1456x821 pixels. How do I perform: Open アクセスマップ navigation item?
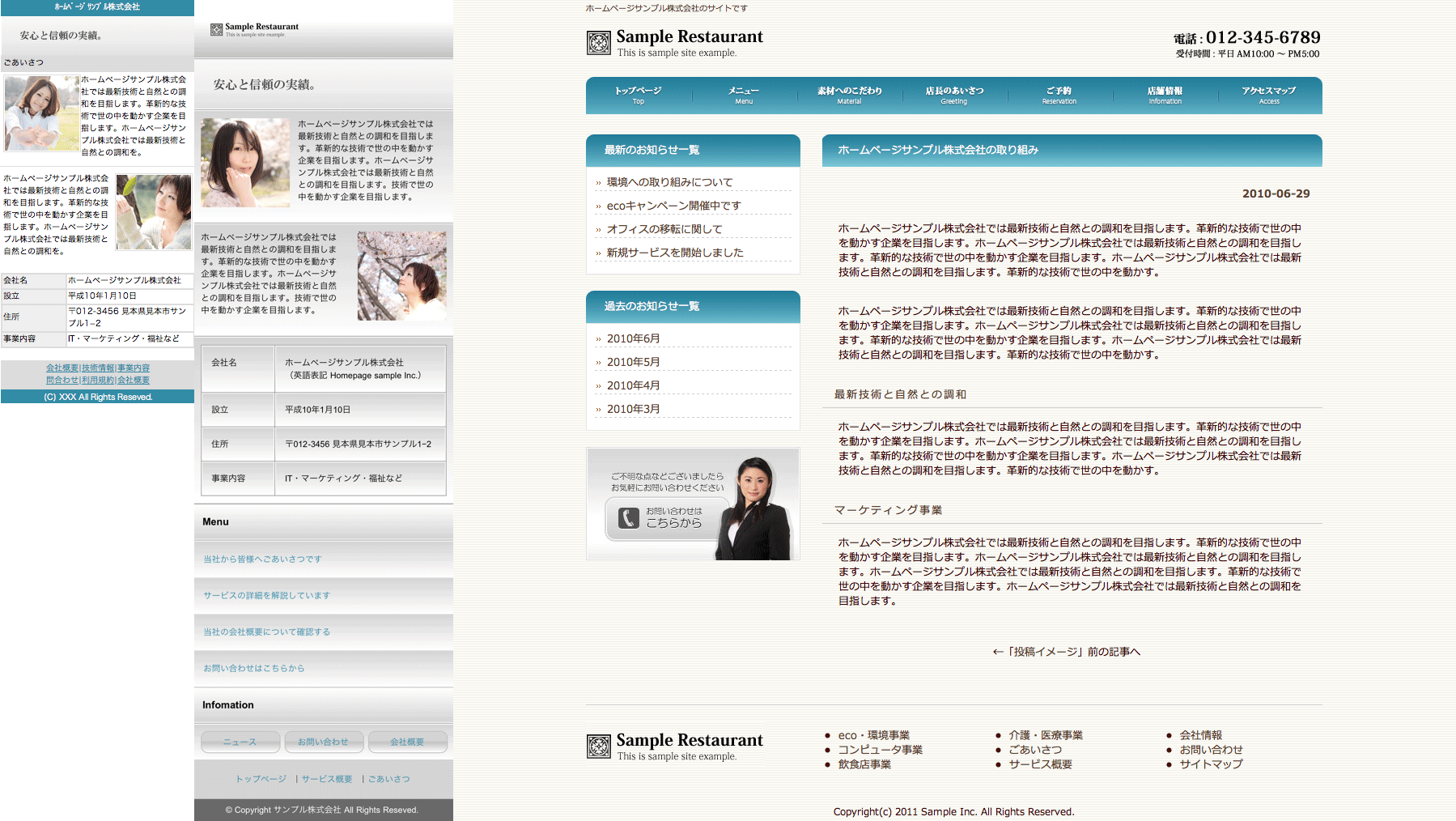click(1268, 95)
